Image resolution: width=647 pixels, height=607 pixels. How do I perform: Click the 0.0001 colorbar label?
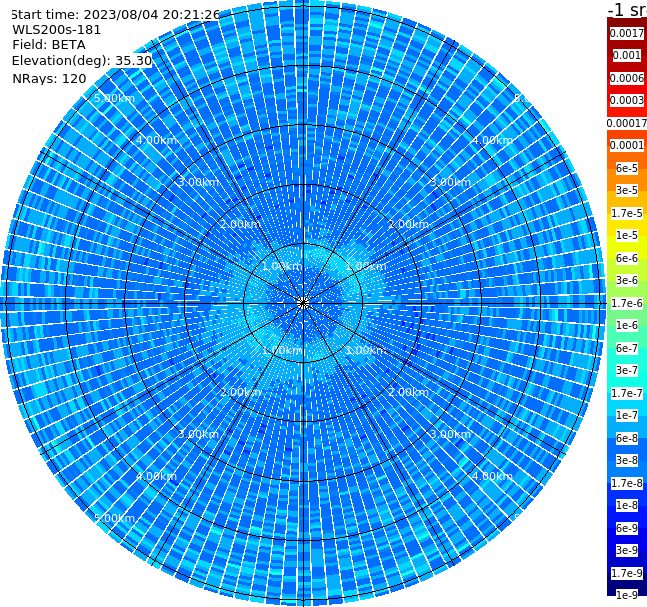627,145
